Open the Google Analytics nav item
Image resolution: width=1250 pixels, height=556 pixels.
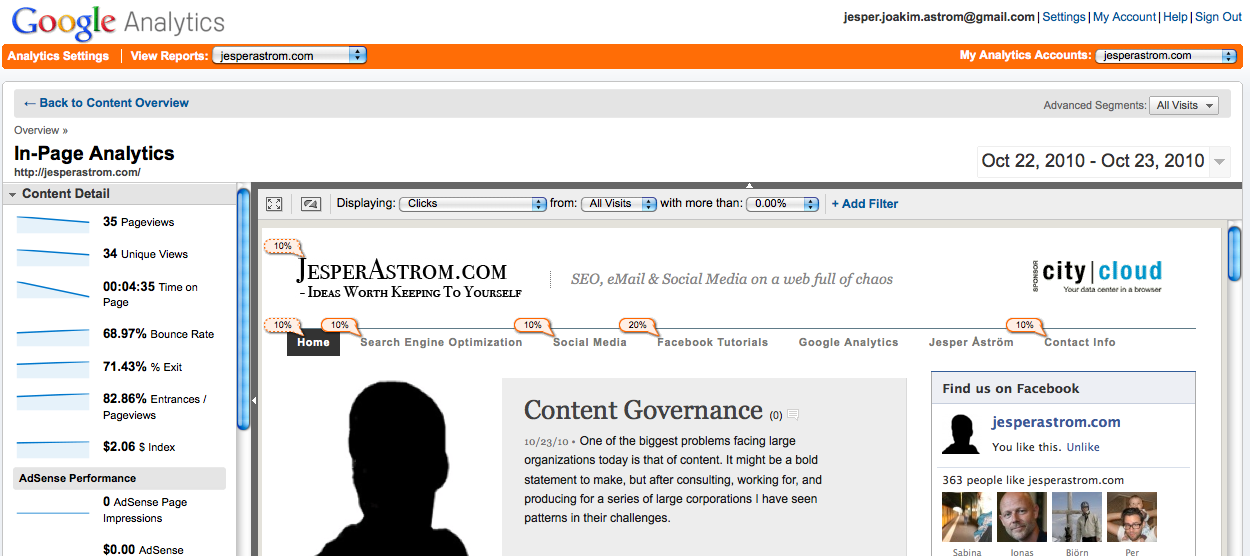click(x=849, y=342)
